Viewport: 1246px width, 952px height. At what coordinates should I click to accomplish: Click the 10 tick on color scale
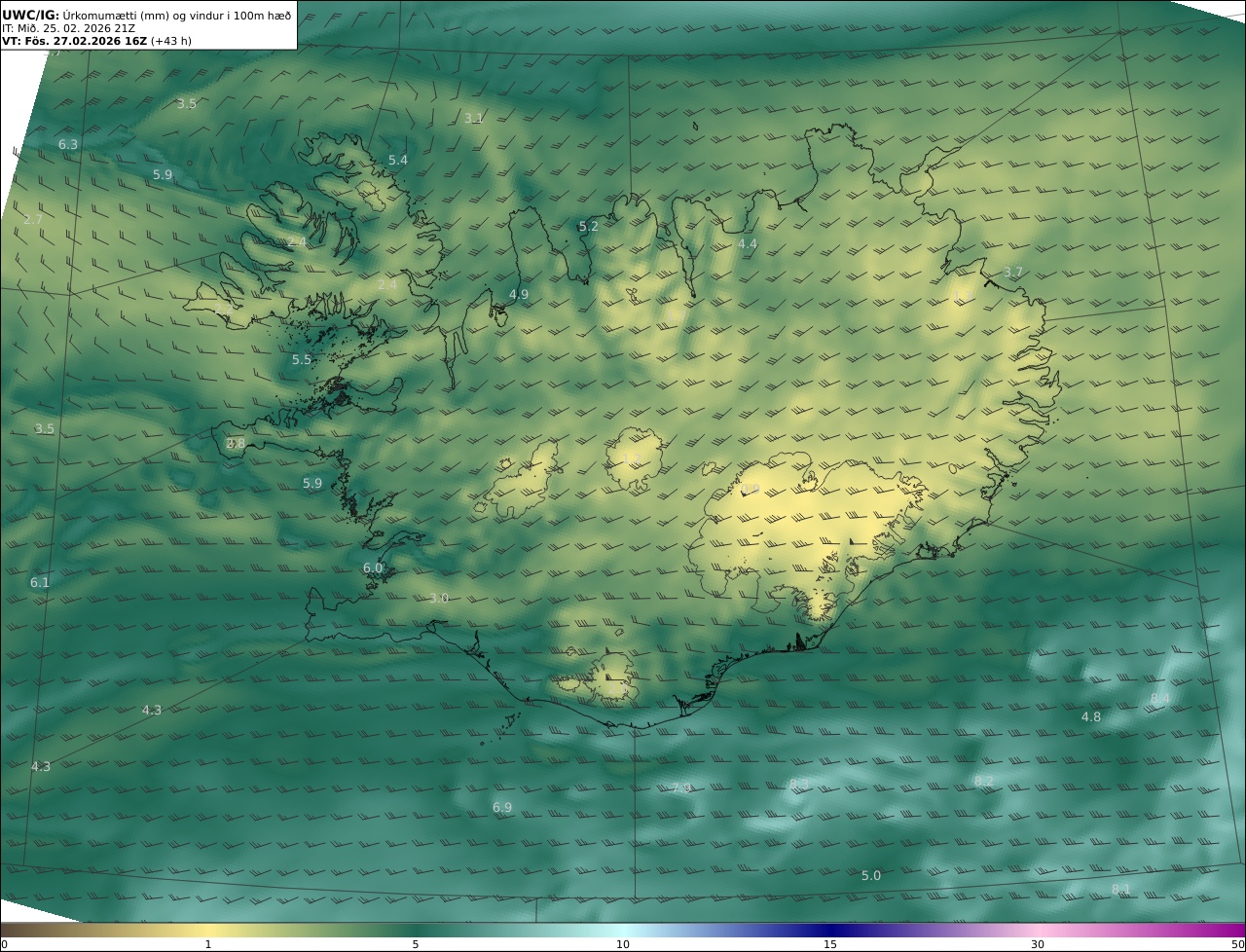click(623, 944)
